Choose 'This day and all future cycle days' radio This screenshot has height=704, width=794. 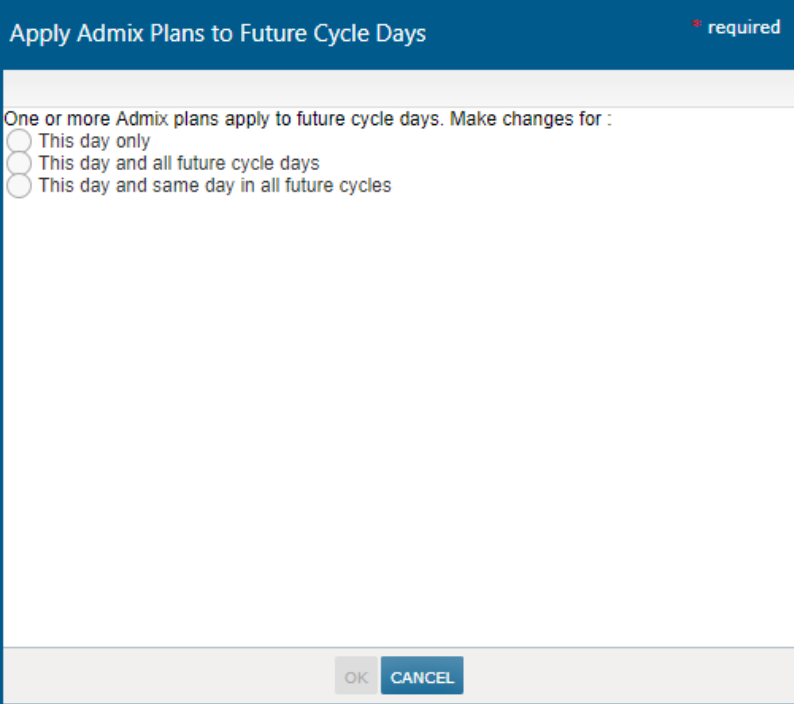(x=19, y=163)
